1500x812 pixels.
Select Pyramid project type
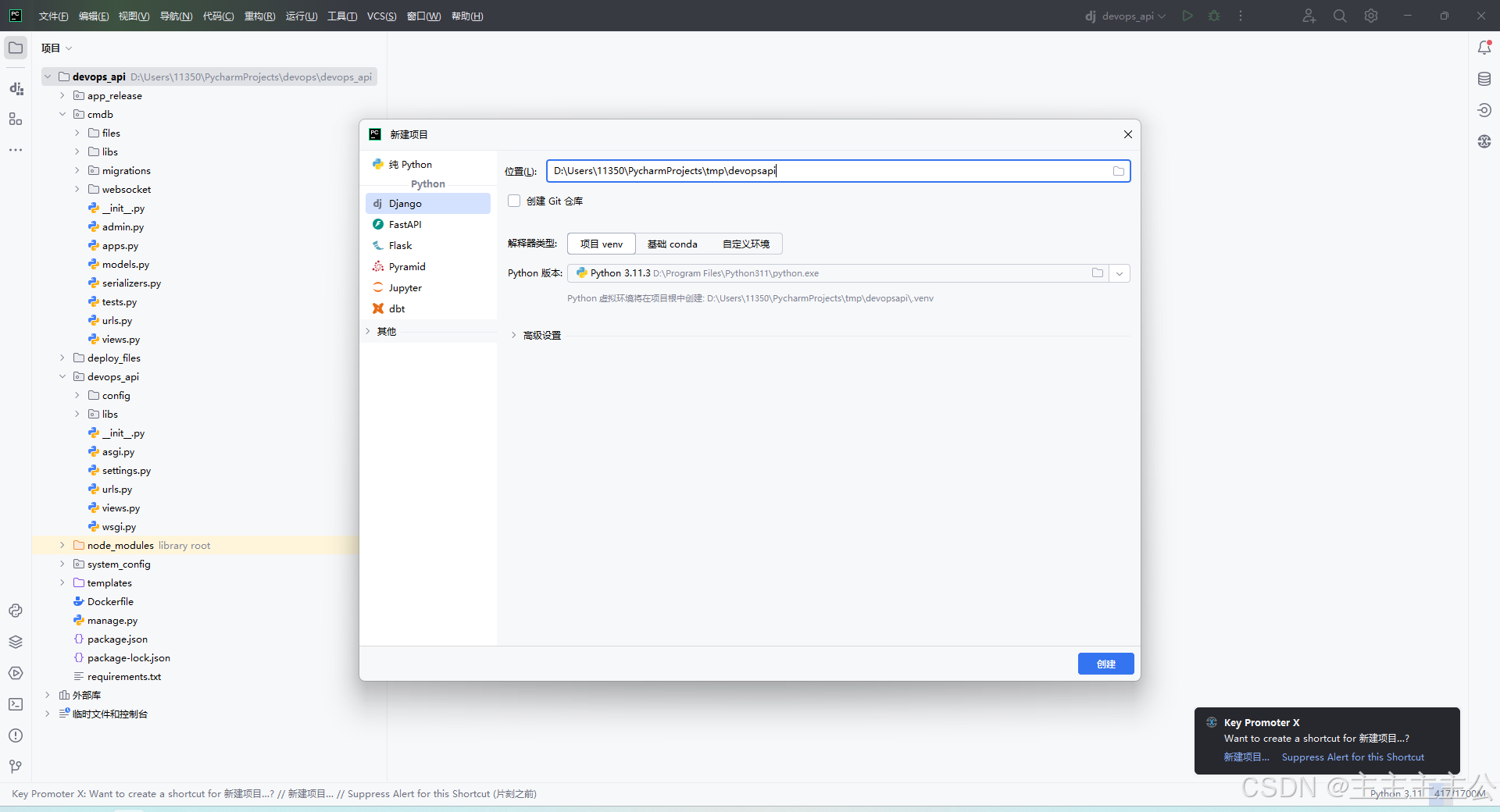(428, 266)
